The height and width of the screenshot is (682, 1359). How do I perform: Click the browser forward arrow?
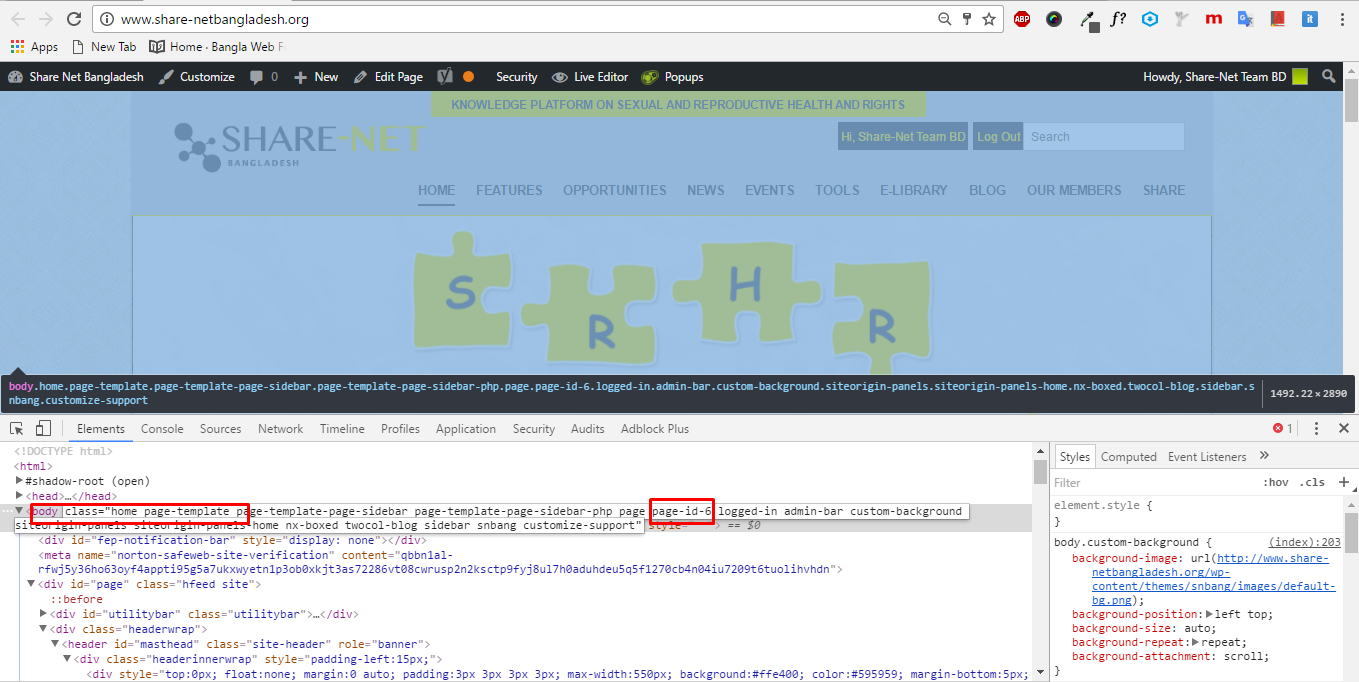click(x=46, y=19)
